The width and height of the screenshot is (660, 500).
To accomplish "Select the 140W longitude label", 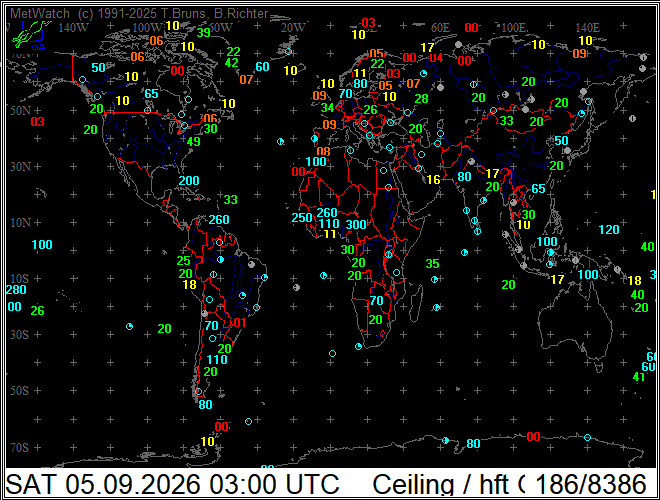I will [73, 28].
